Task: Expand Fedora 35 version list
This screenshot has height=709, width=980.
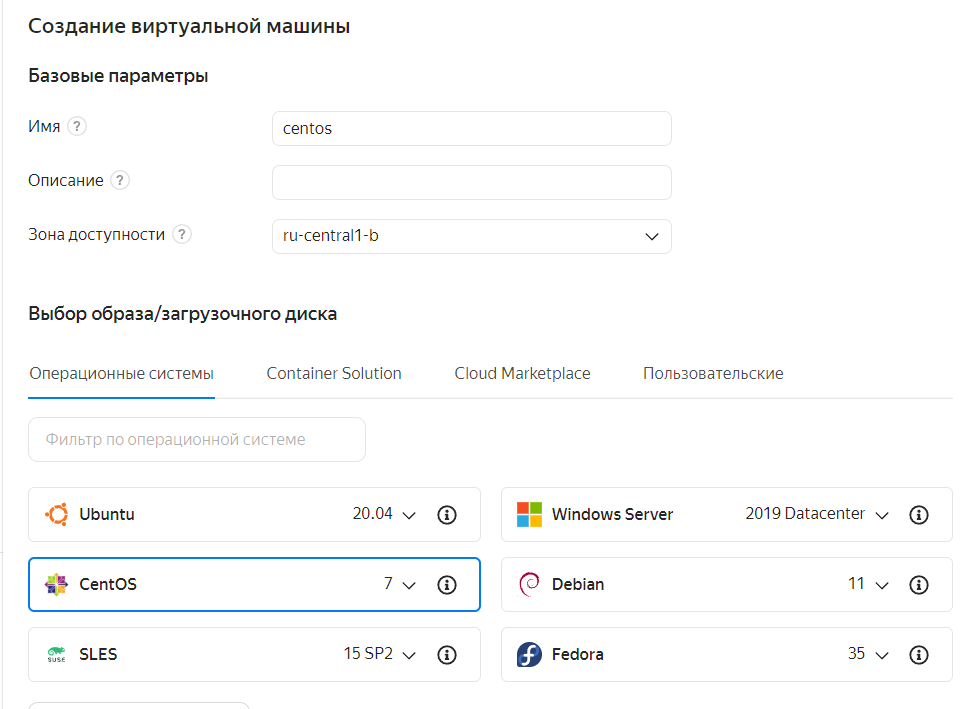Action: 868,654
